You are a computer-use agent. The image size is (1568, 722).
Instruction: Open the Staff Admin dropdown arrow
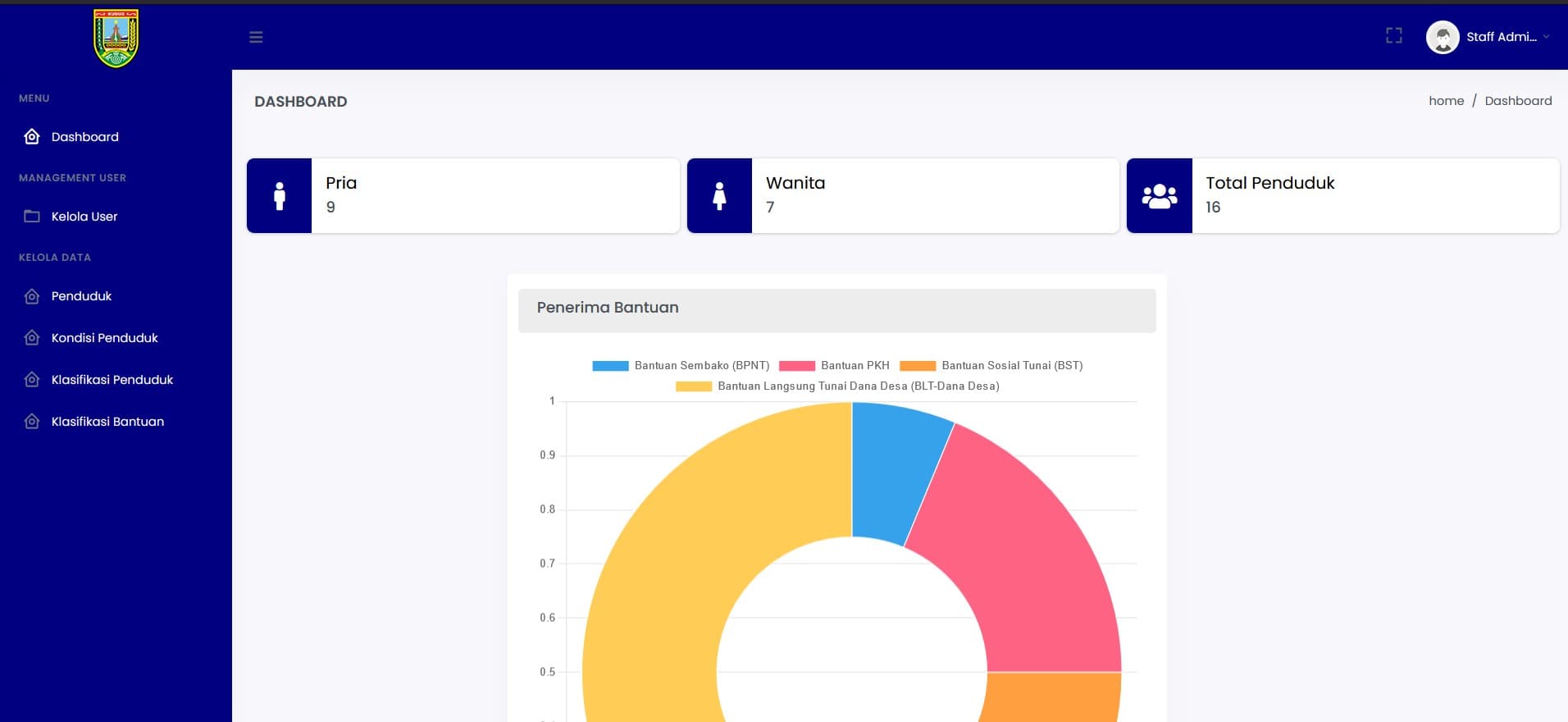[x=1546, y=37]
